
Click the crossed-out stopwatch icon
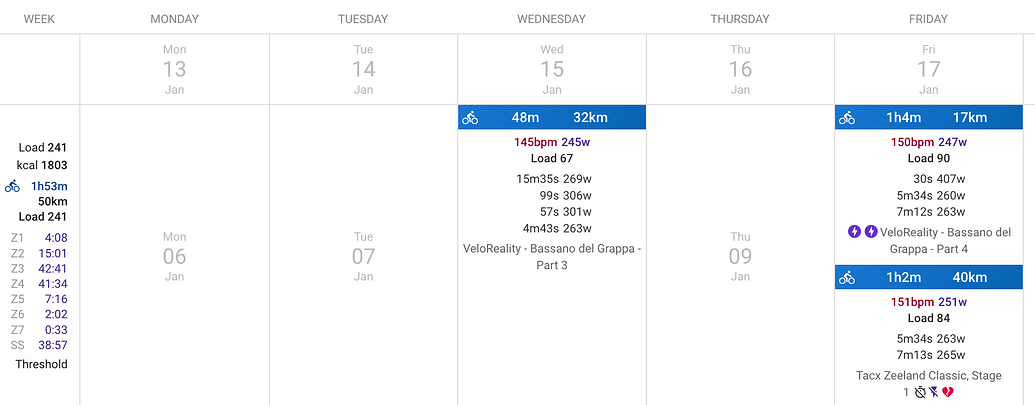click(920, 392)
